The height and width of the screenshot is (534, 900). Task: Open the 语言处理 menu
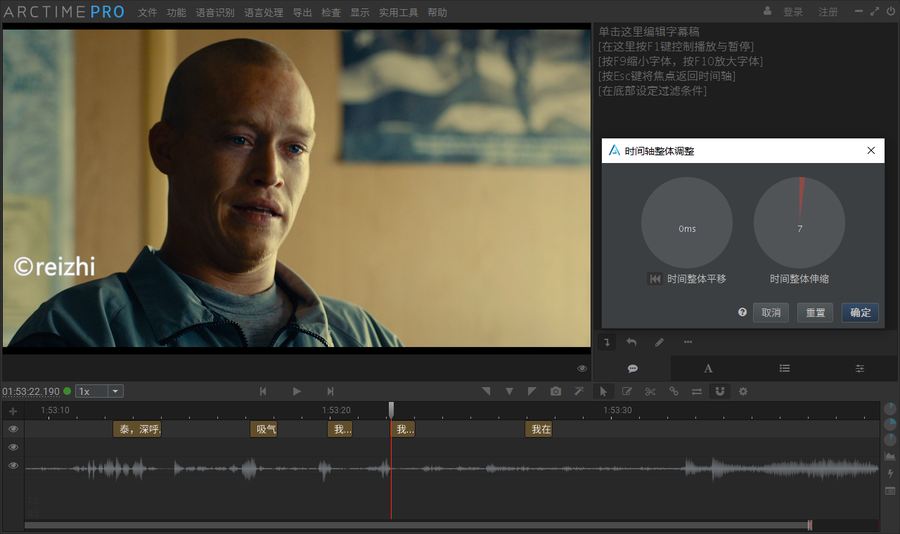coord(263,12)
